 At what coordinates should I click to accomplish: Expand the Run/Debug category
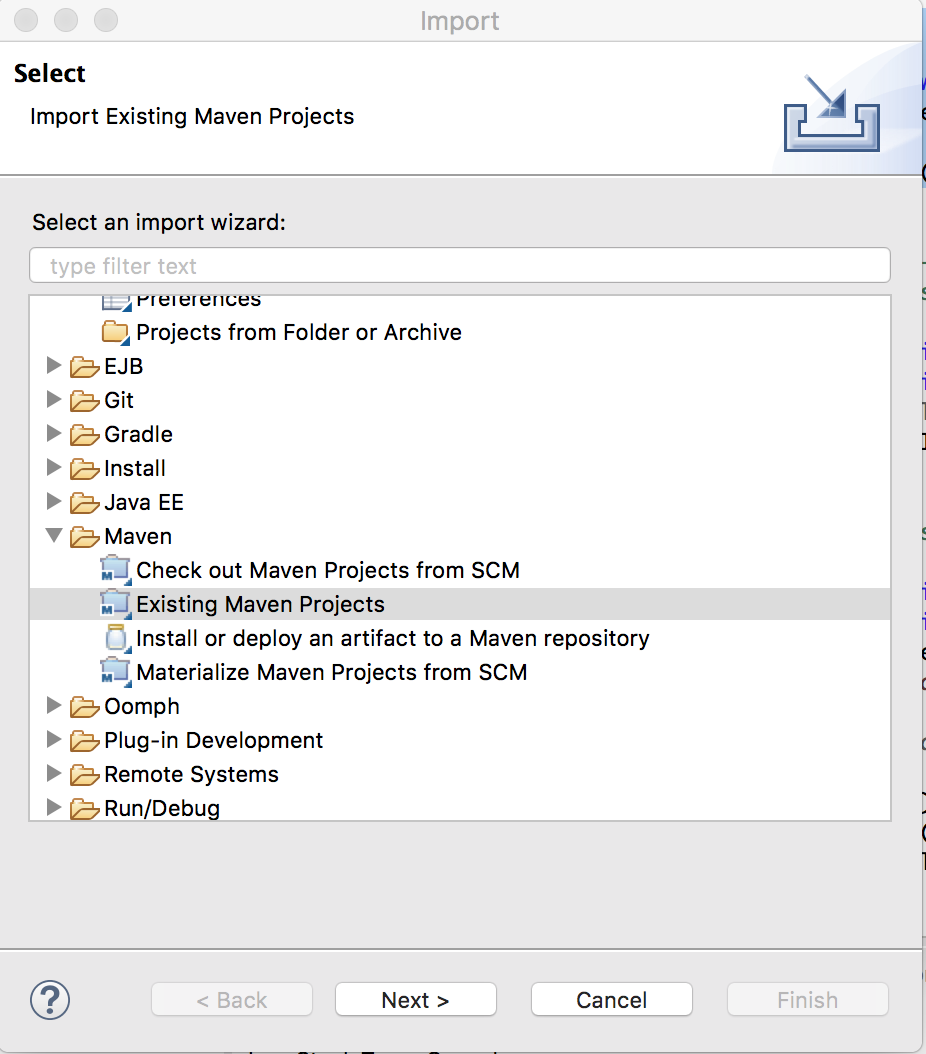pos(54,808)
